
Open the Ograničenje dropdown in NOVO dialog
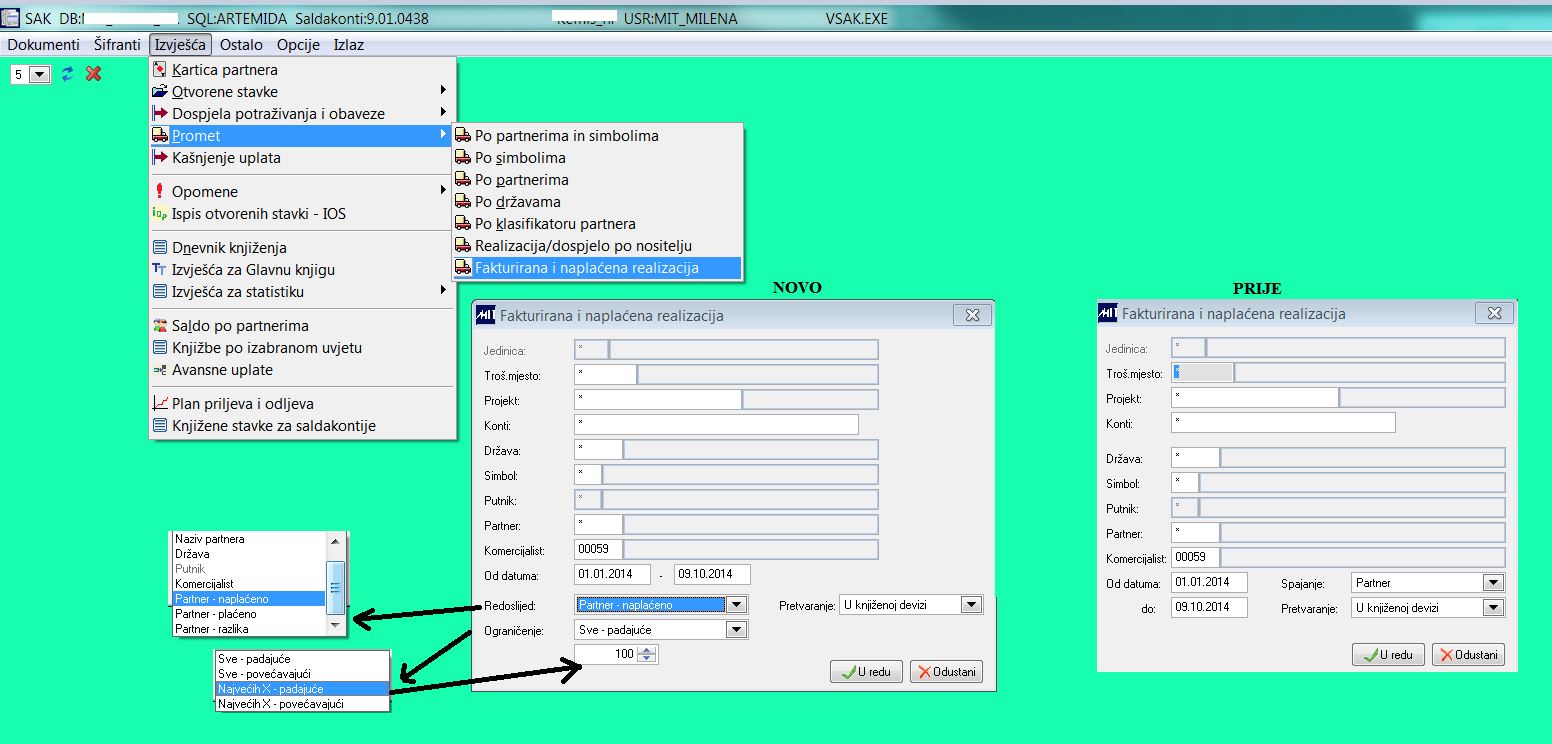pyautogui.click(x=737, y=630)
